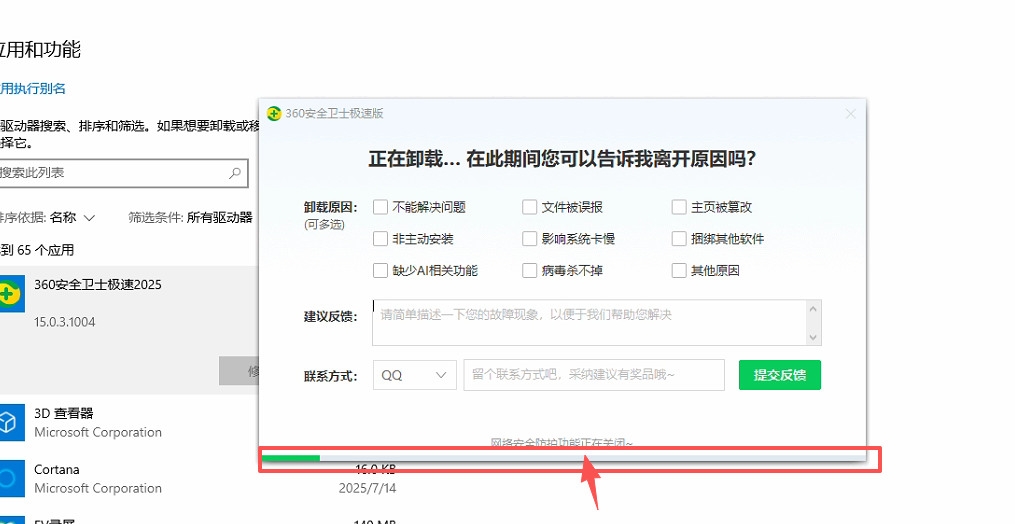Check the 不能解决问题 checkbox
The height and width of the screenshot is (524, 1015).
(x=380, y=208)
